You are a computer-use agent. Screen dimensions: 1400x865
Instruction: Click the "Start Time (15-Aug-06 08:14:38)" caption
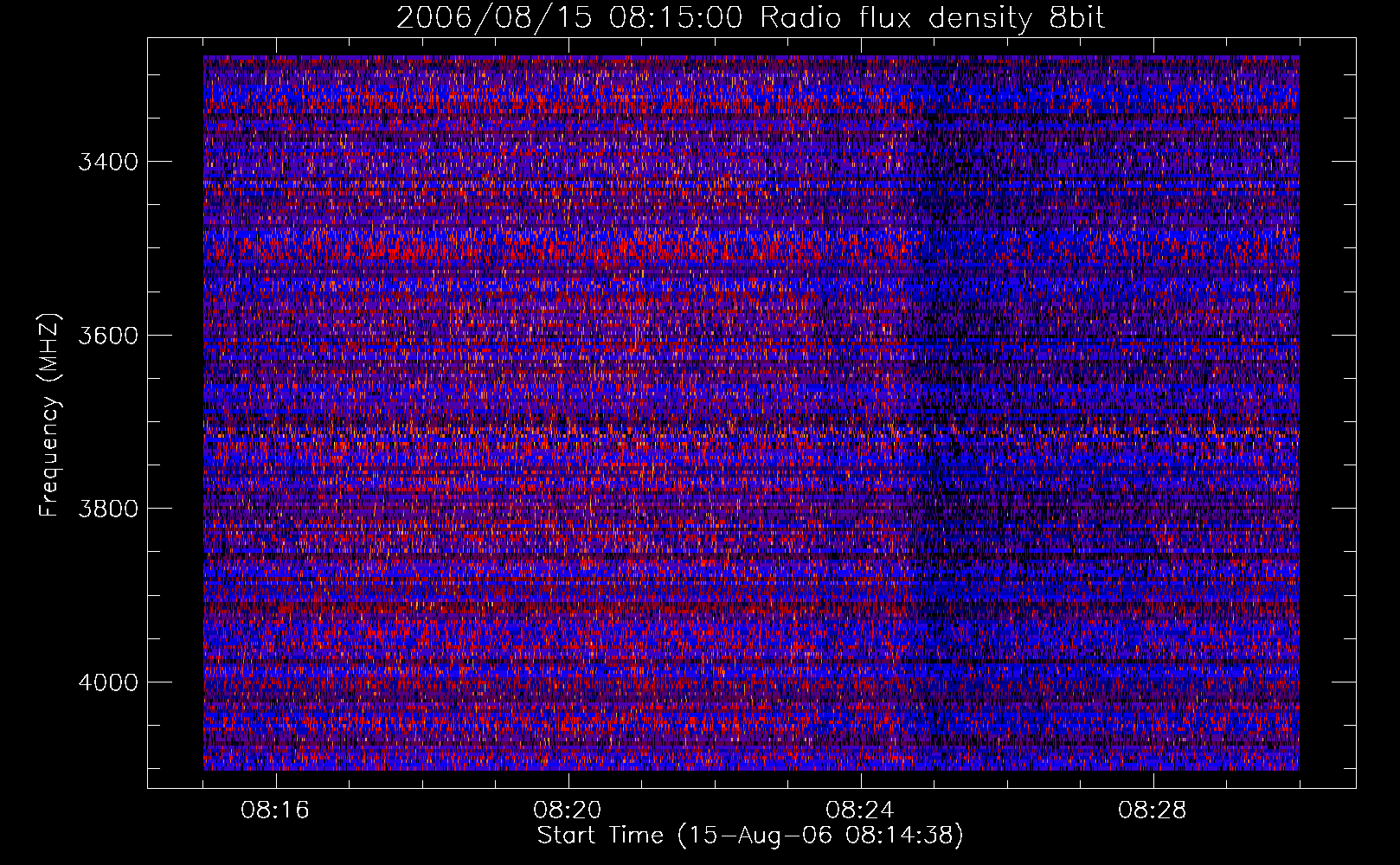tap(750, 836)
